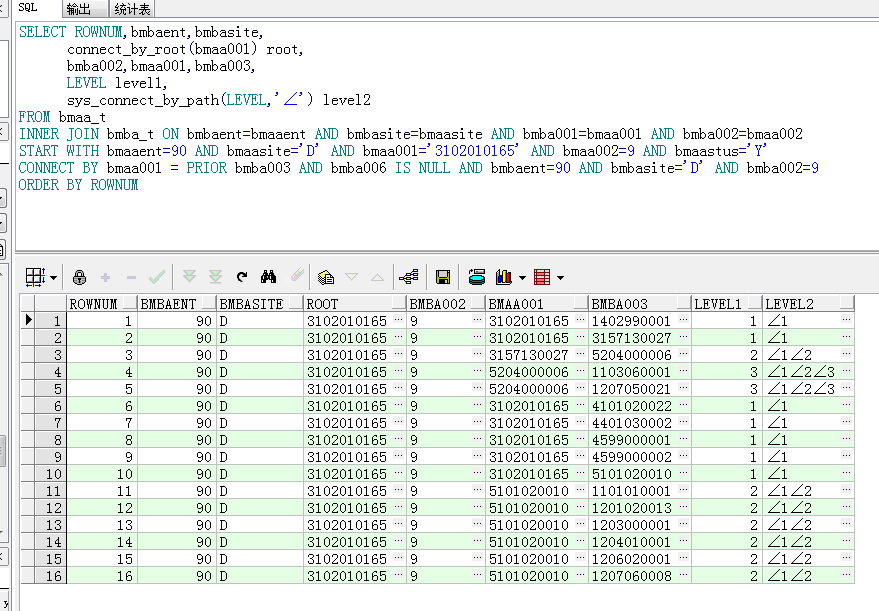Click the sort button on LEVEL1 column header
The height and width of the screenshot is (611, 879).
pyautogui.click(x=755, y=303)
